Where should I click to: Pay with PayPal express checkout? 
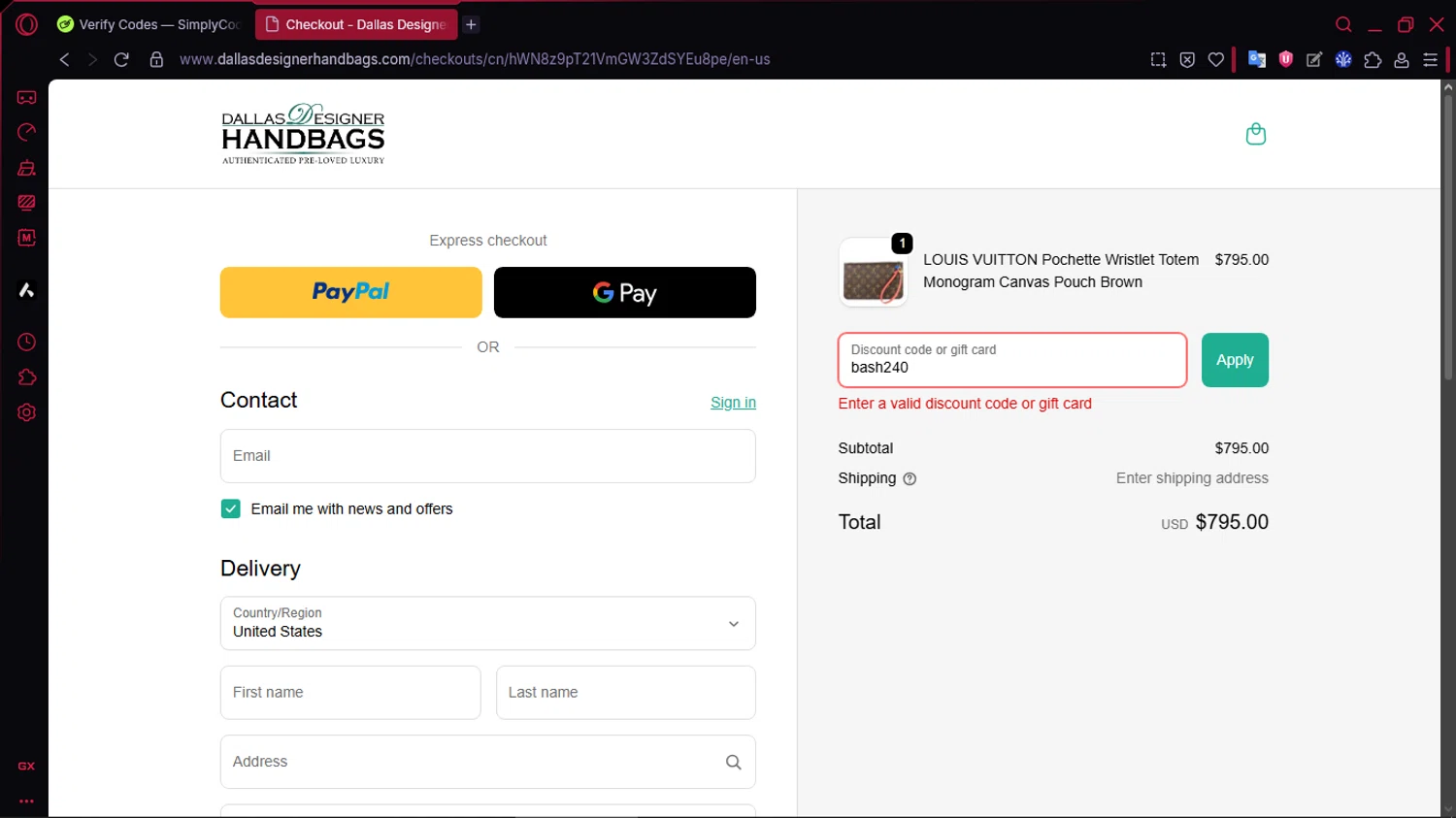click(x=351, y=292)
